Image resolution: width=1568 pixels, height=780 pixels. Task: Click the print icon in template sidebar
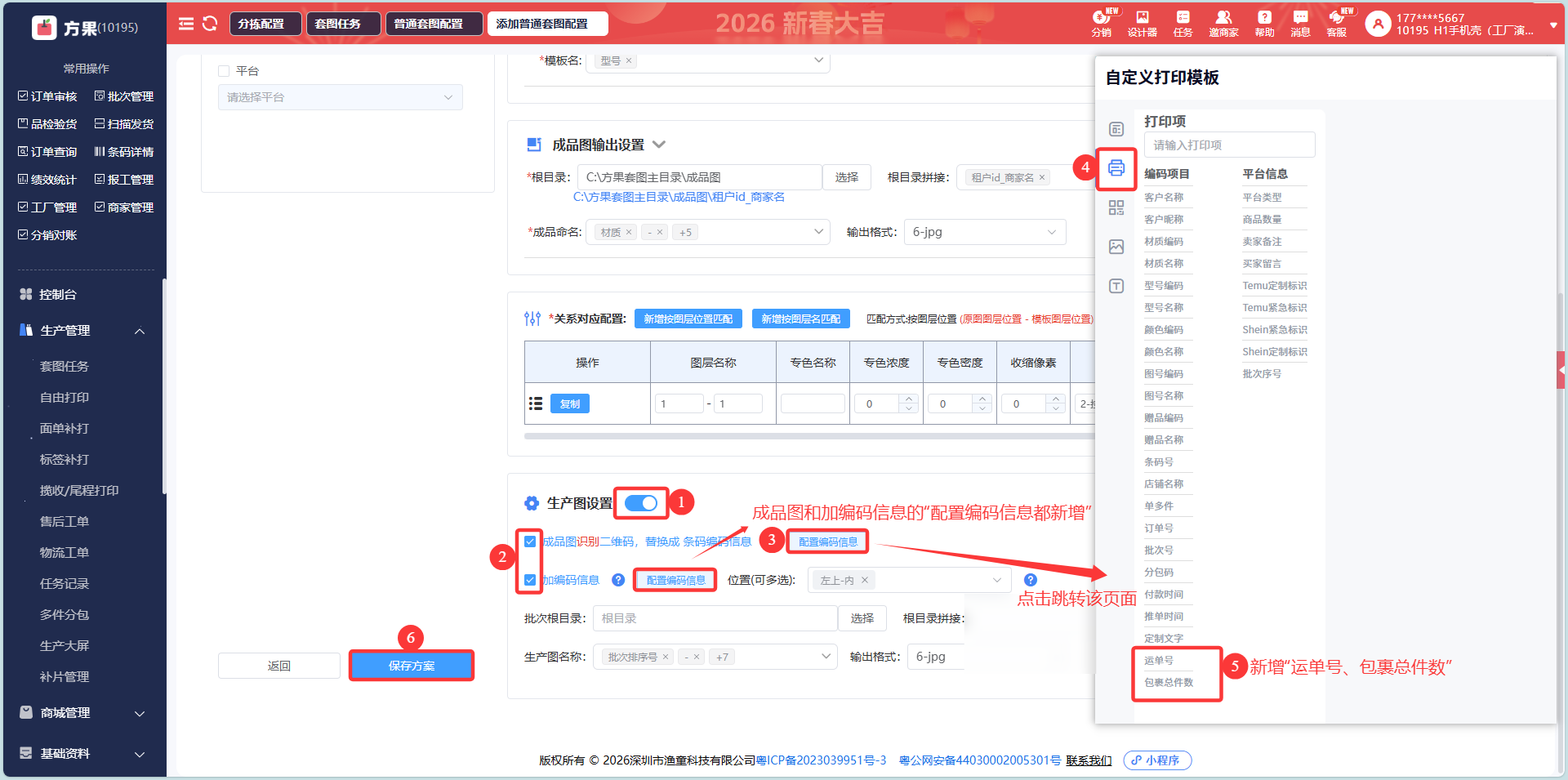point(1116,168)
